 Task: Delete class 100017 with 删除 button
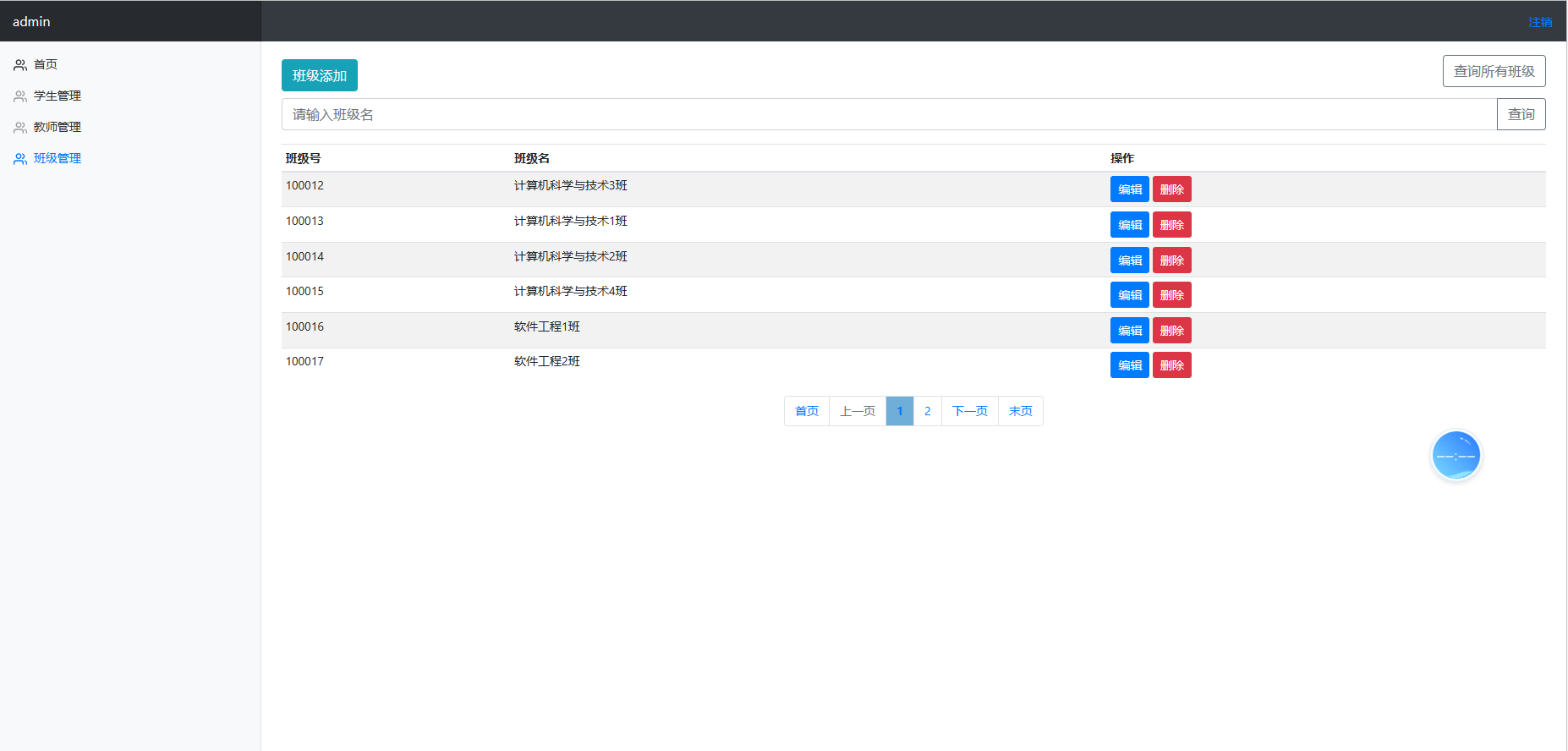(x=1172, y=365)
